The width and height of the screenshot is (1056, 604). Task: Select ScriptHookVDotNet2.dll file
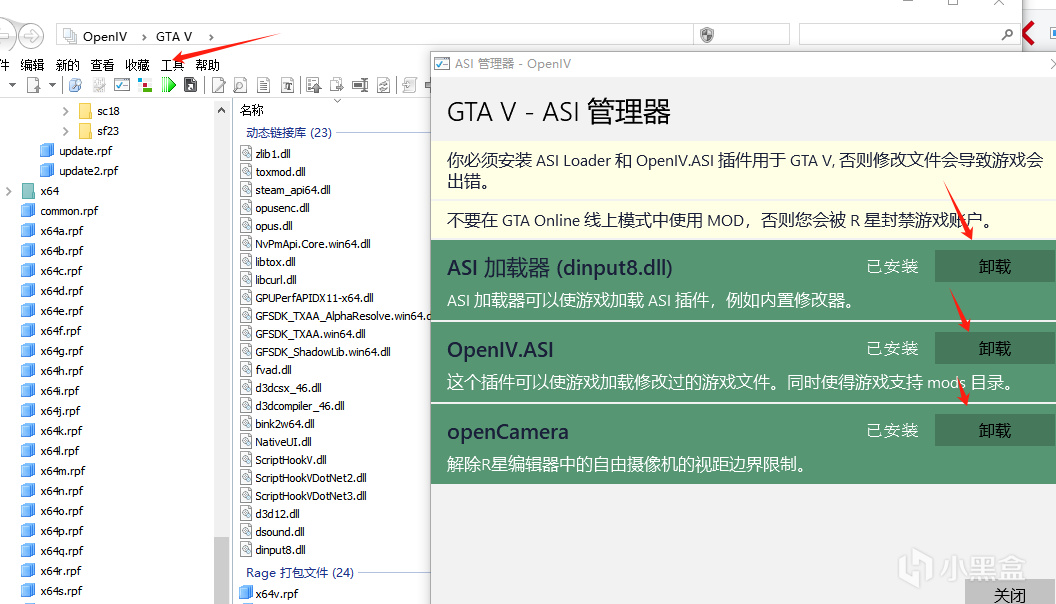pyautogui.click(x=311, y=478)
